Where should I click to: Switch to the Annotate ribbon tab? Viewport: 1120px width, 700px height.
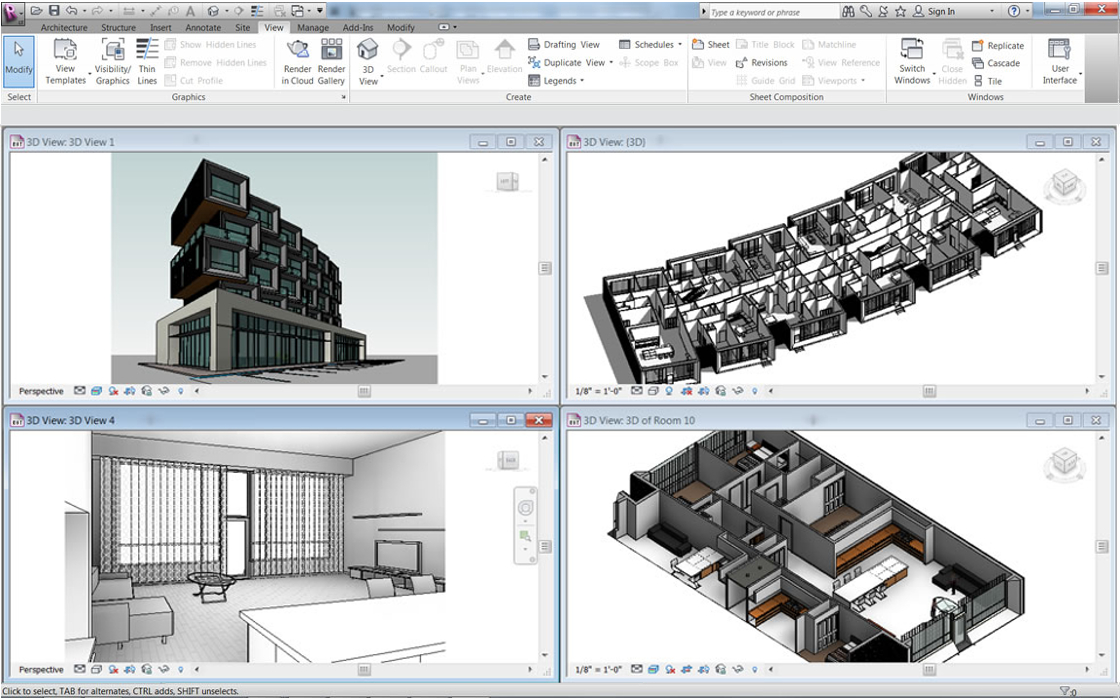(x=204, y=28)
